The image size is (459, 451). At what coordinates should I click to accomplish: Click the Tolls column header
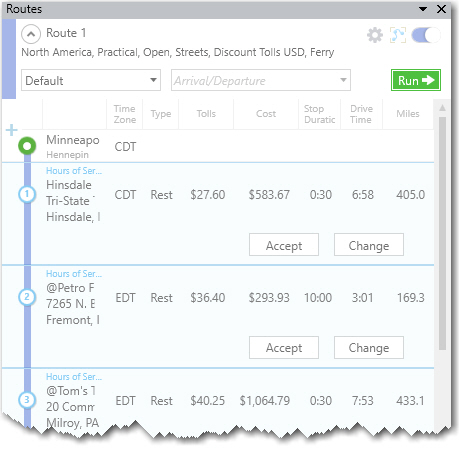(x=206, y=114)
